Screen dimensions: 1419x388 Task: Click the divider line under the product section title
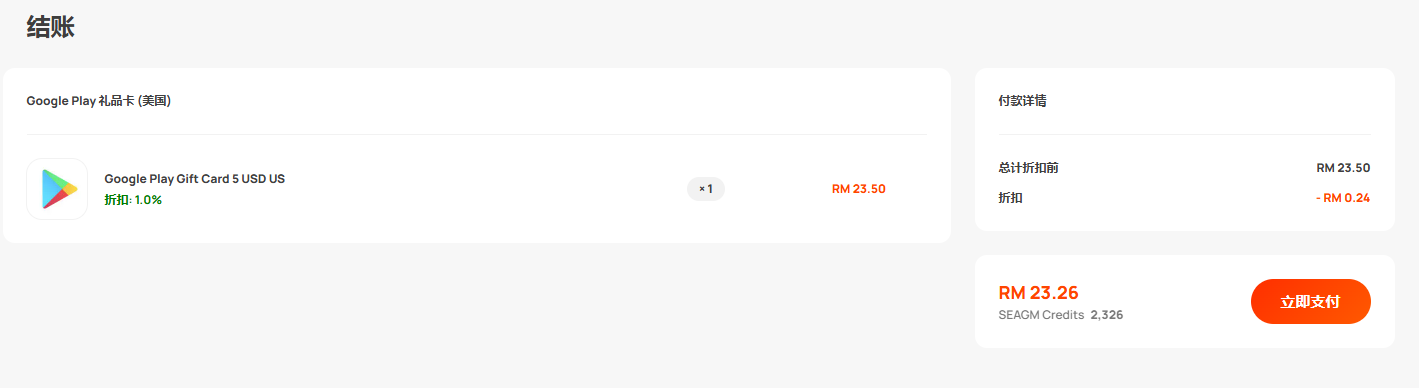pos(477,134)
